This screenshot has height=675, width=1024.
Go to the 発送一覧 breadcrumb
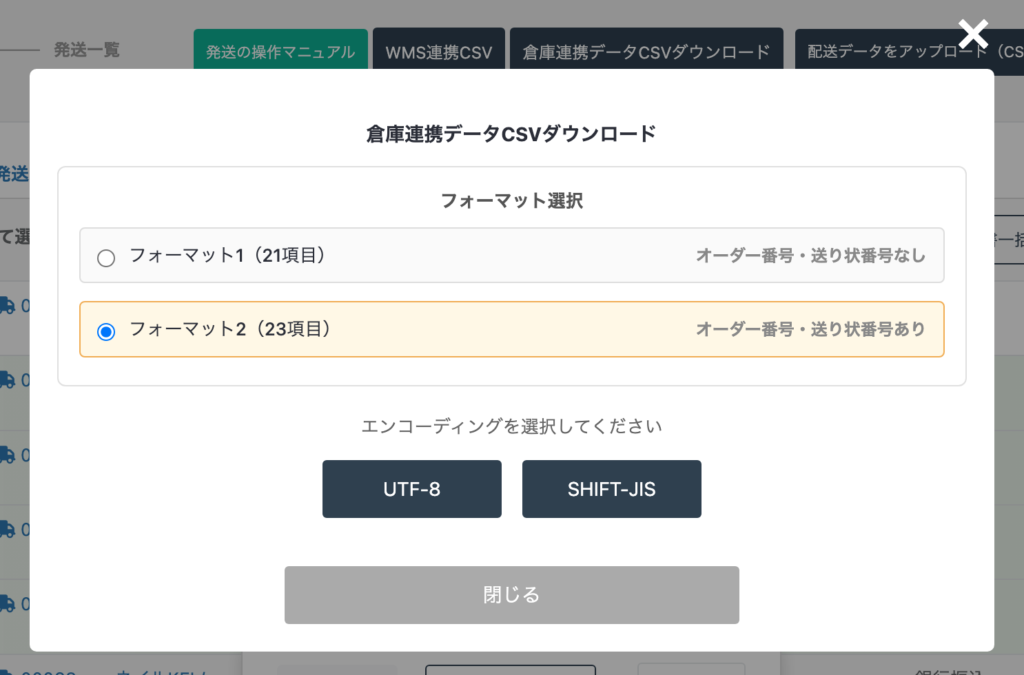coord(86,50)
